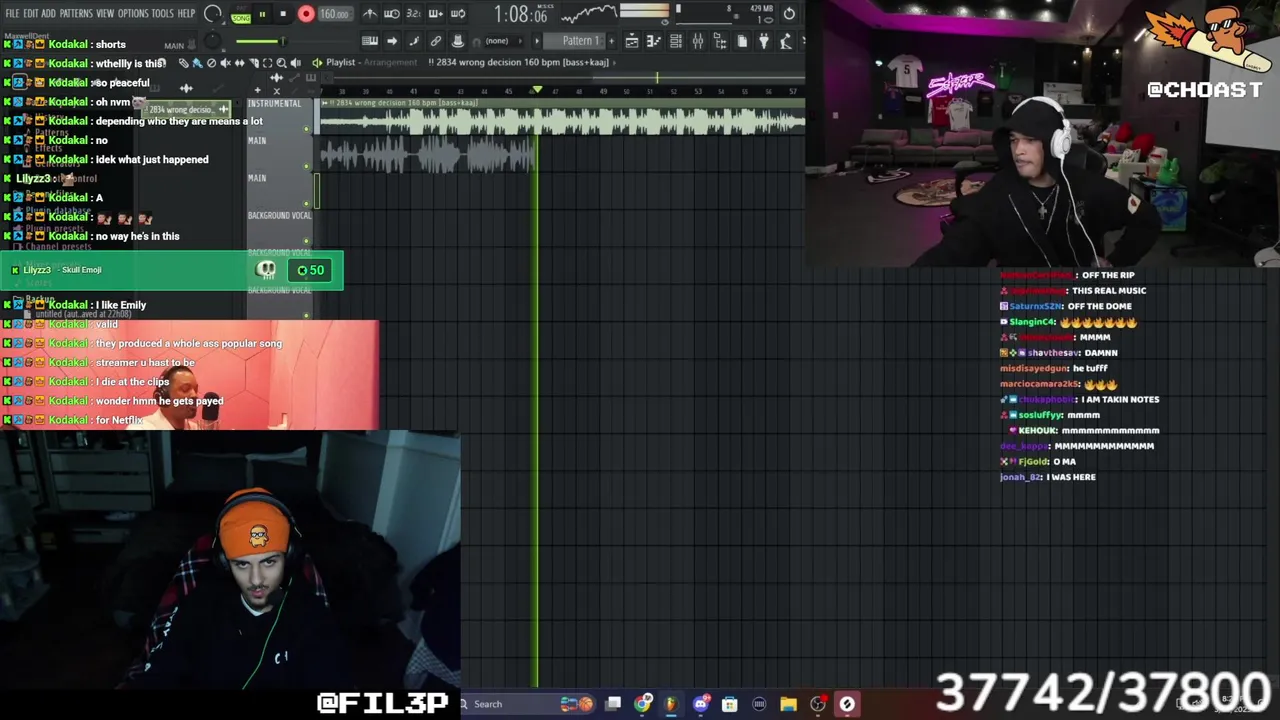Open the playlist menu speaker-arrow icon
Image resolution: width=1280 pixels, height=720 pixels.
[x=317, y=62]
